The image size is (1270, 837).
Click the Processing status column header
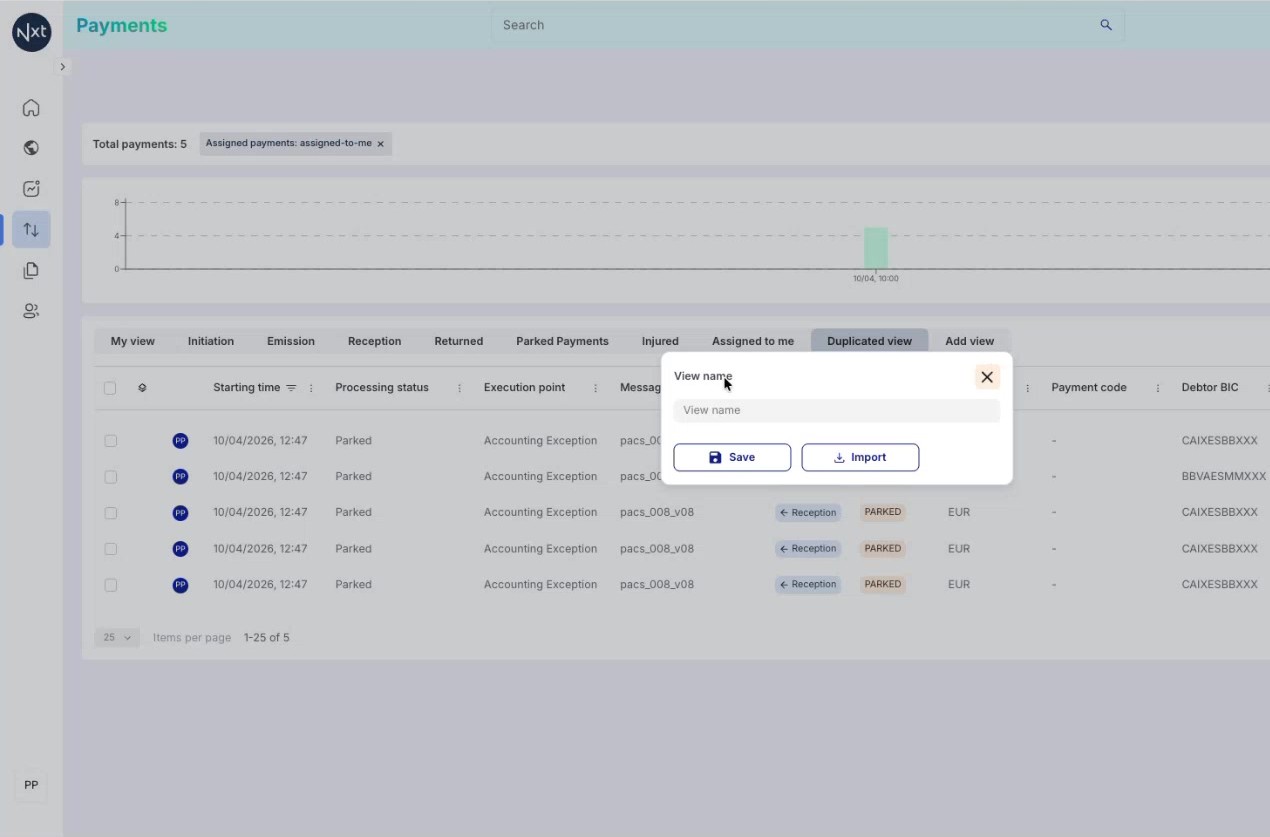pos(382,388)
